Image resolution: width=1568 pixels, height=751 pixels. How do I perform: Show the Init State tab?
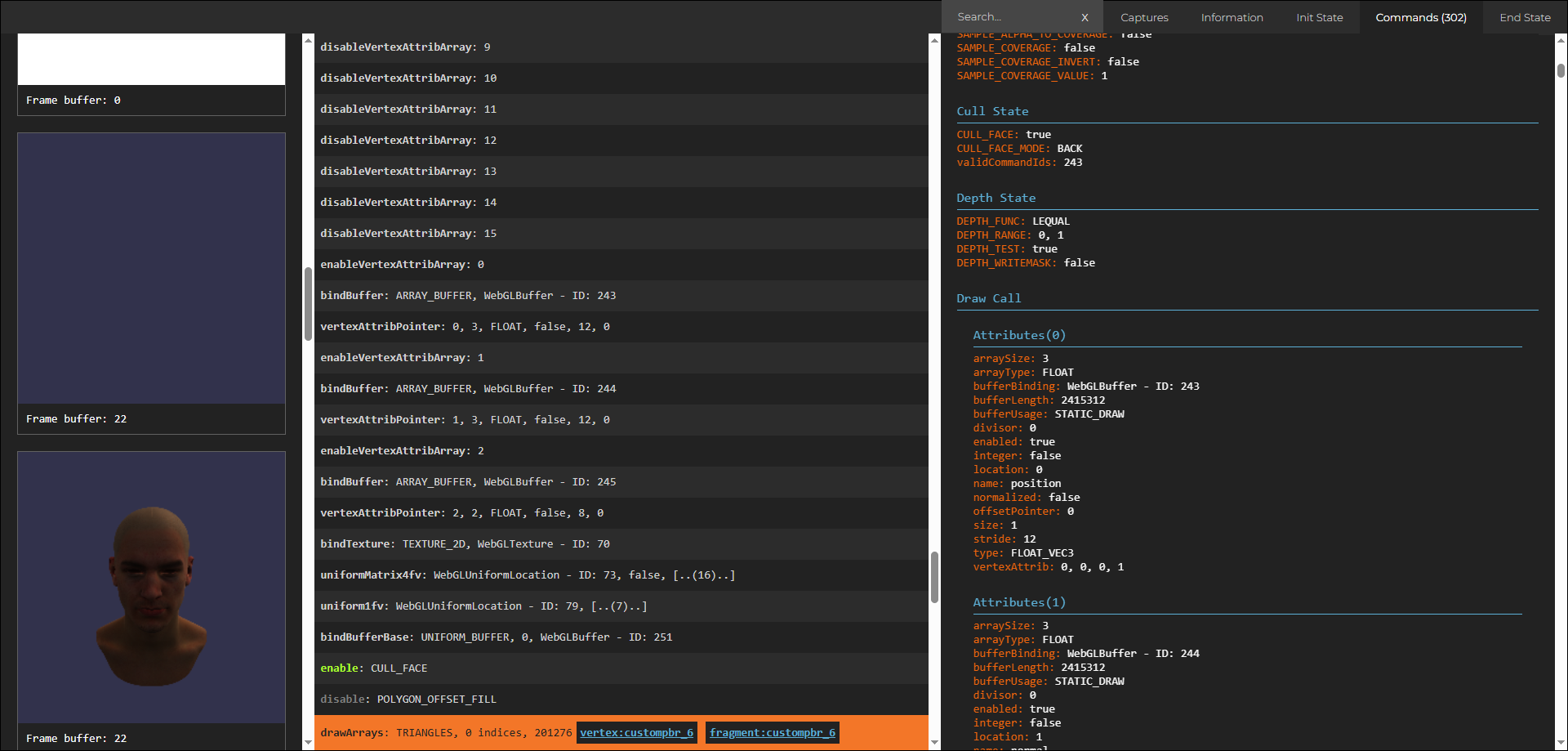1319,17
